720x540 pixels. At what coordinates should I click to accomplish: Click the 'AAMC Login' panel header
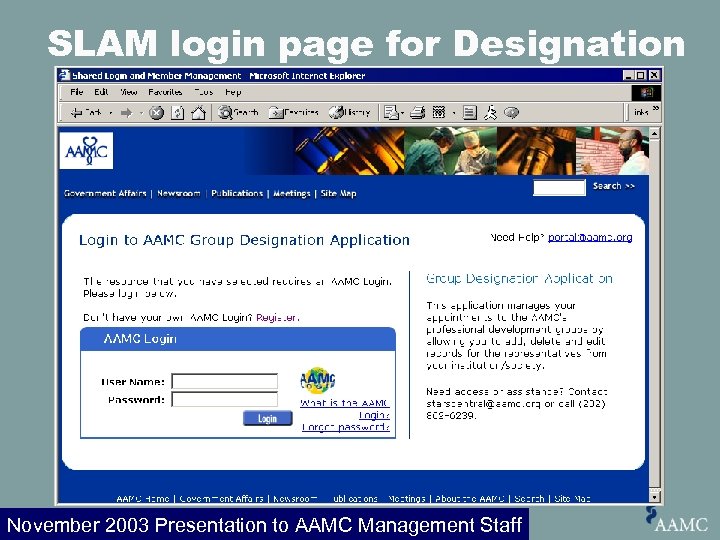(x=238, y=339)
